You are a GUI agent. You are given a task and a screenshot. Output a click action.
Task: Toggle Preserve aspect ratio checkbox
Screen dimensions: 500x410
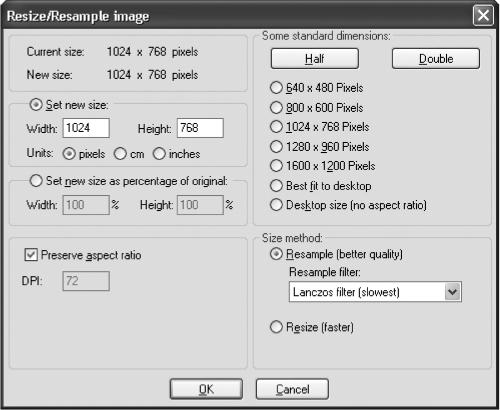pos(31,255)
